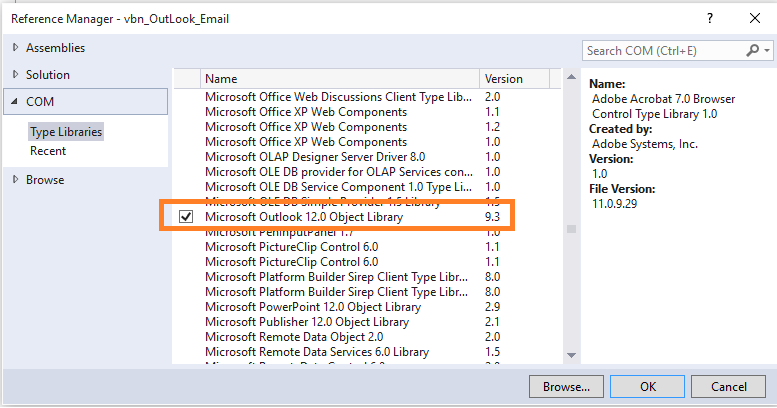Open the Browse category
The image size is (777, 408).
[45, 179]
